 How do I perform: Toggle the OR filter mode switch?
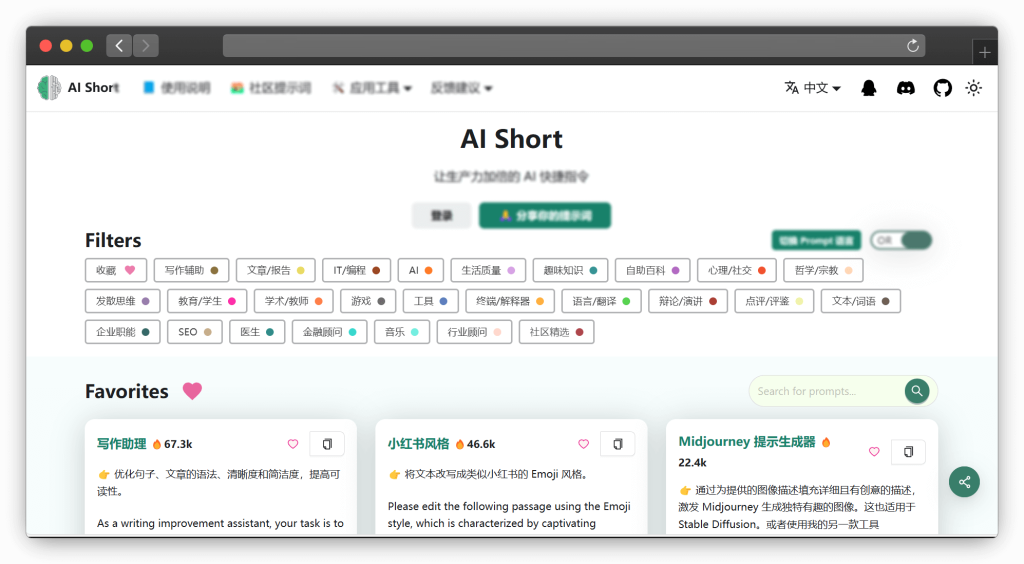coord(901,240)
